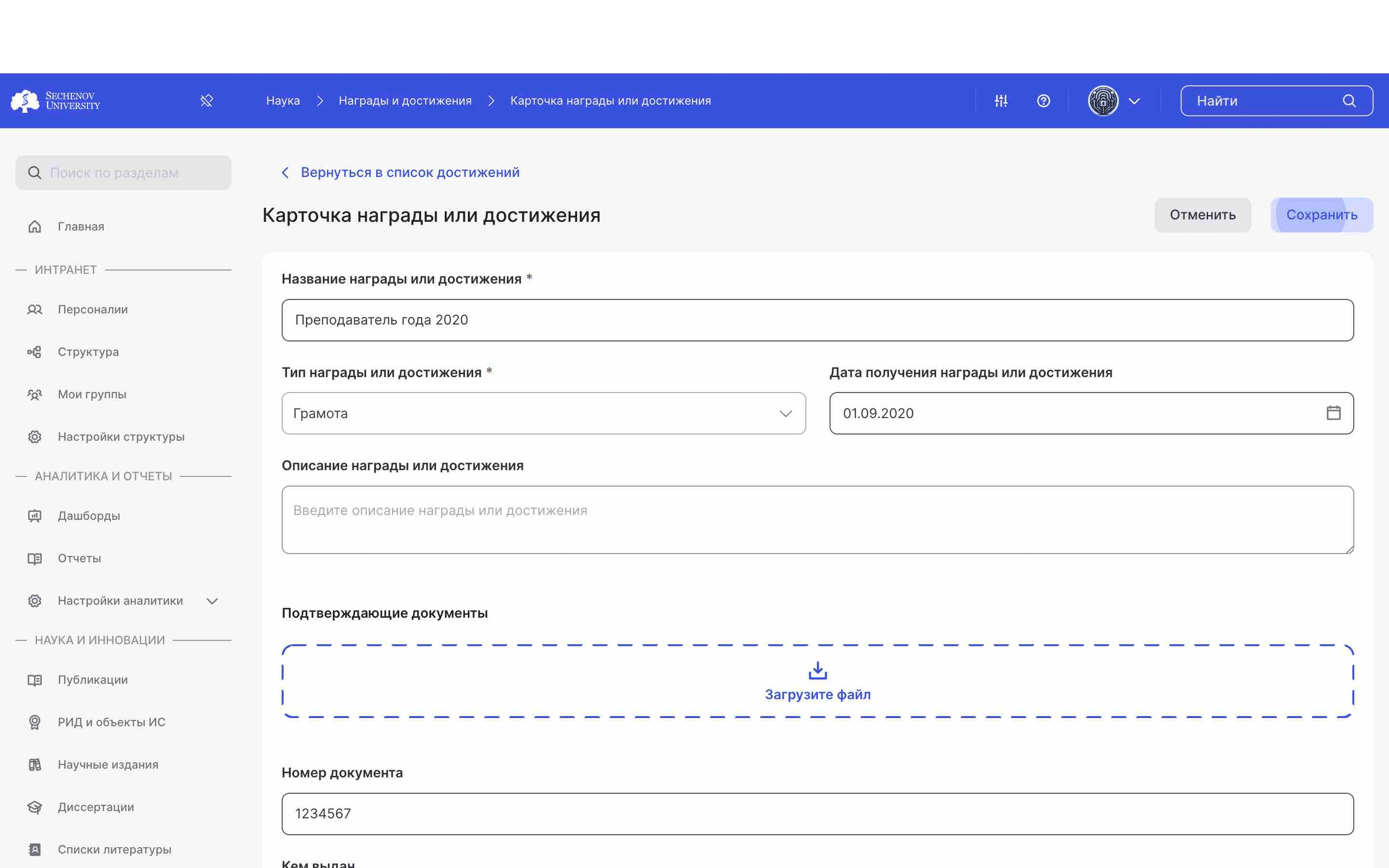Click the textarea resize handle corner
The image size is (1389, 868).
pos(1349,549)
